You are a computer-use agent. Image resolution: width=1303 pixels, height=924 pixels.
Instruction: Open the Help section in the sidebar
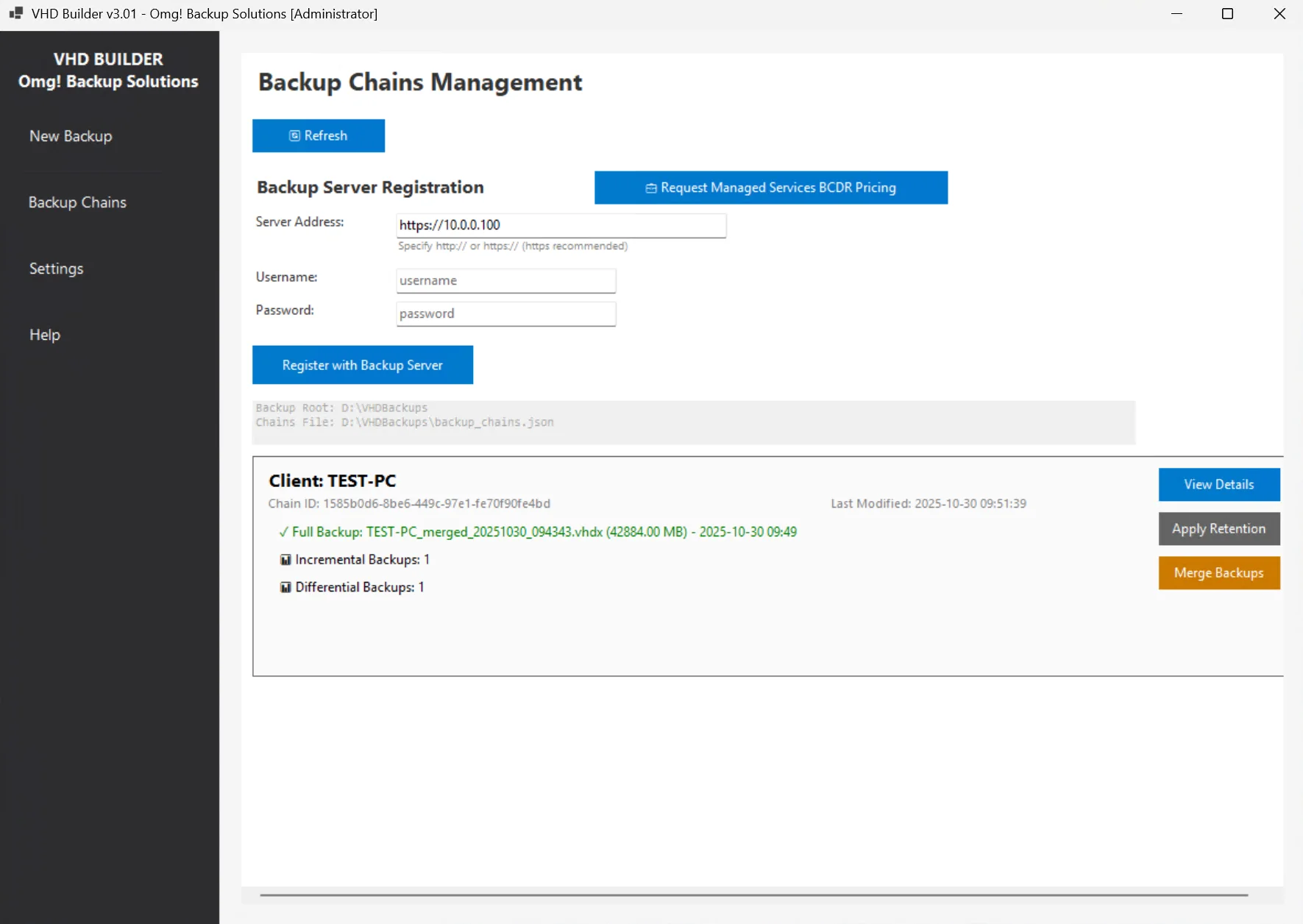pyautogui.click(x=44, y=334)
